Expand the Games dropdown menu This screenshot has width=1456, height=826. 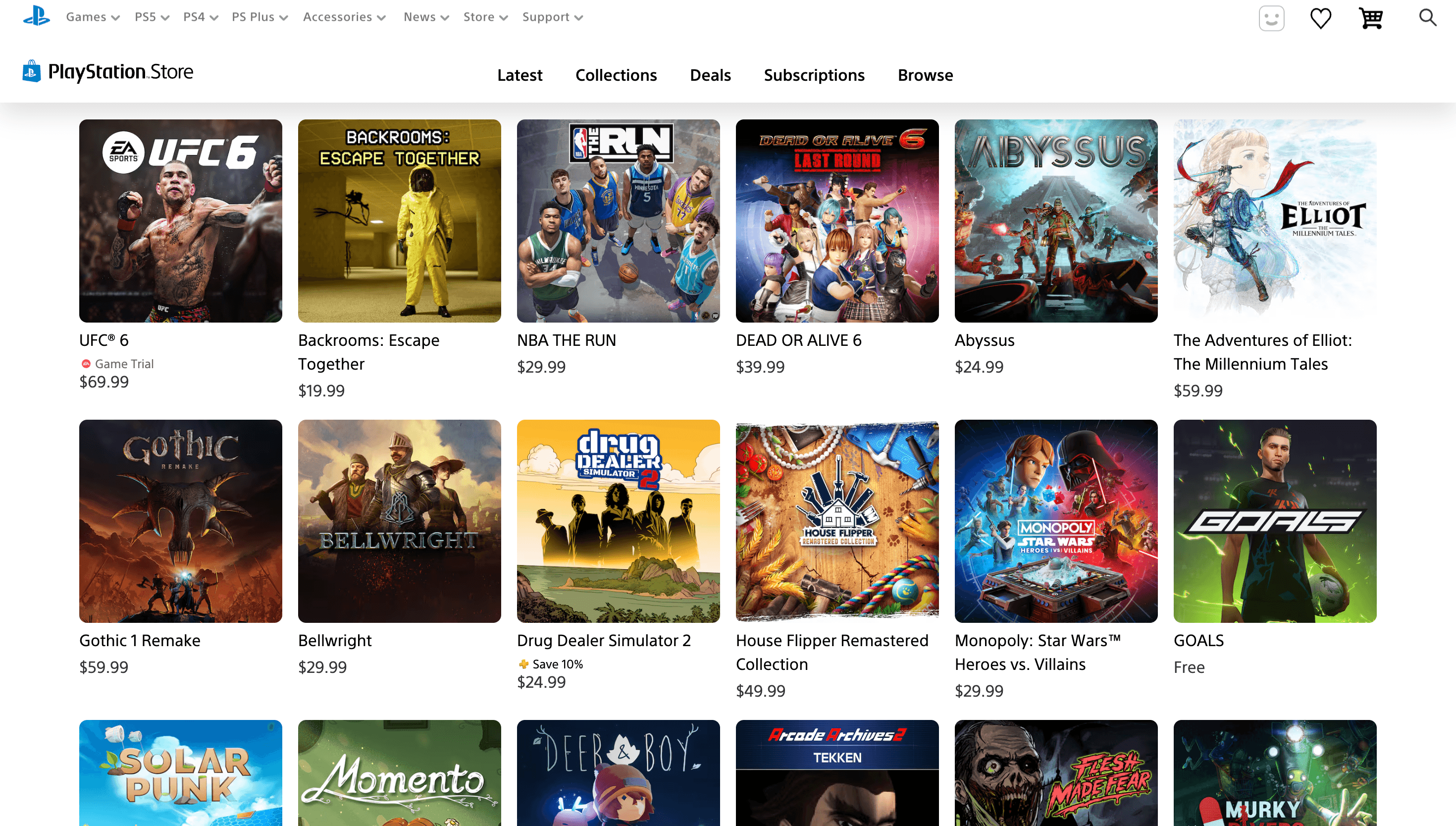point(93,17)
